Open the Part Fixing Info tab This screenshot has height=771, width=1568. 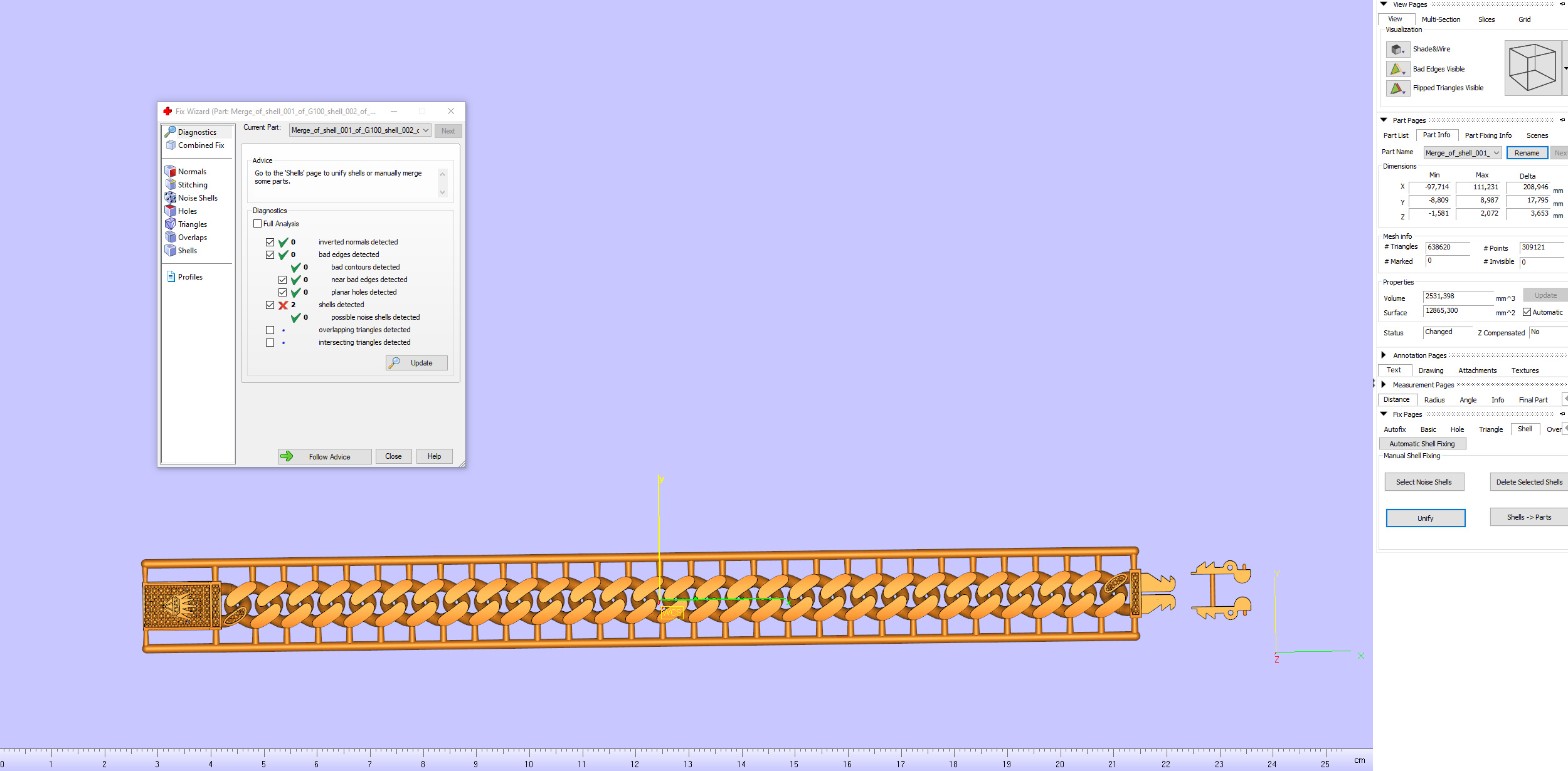point(1488,135)
